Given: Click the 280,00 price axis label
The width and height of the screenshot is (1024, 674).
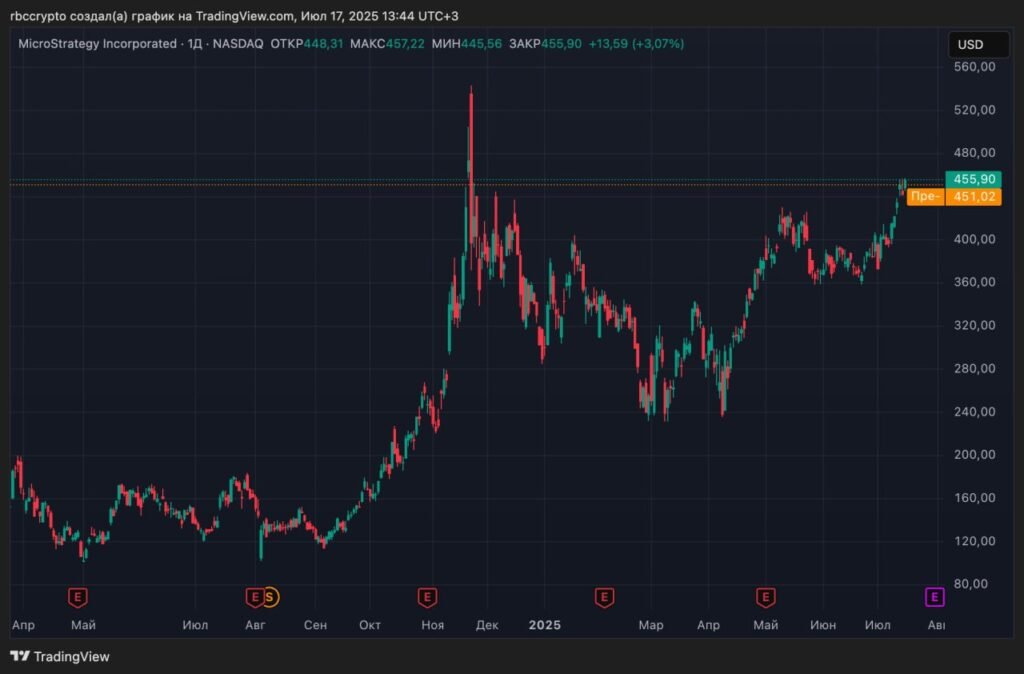Looking at the screenshot, I should [974, 368].
